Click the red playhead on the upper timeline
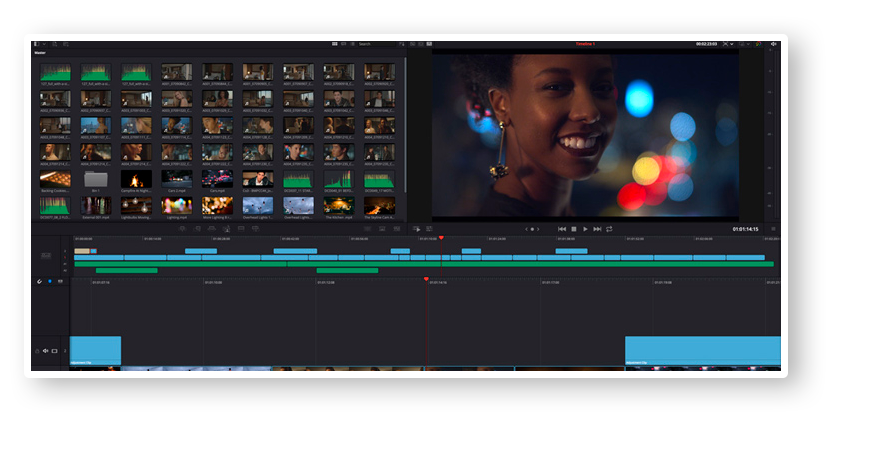Image resolution: width=873 pixels, height=463 pixels. tap(441, 238)
